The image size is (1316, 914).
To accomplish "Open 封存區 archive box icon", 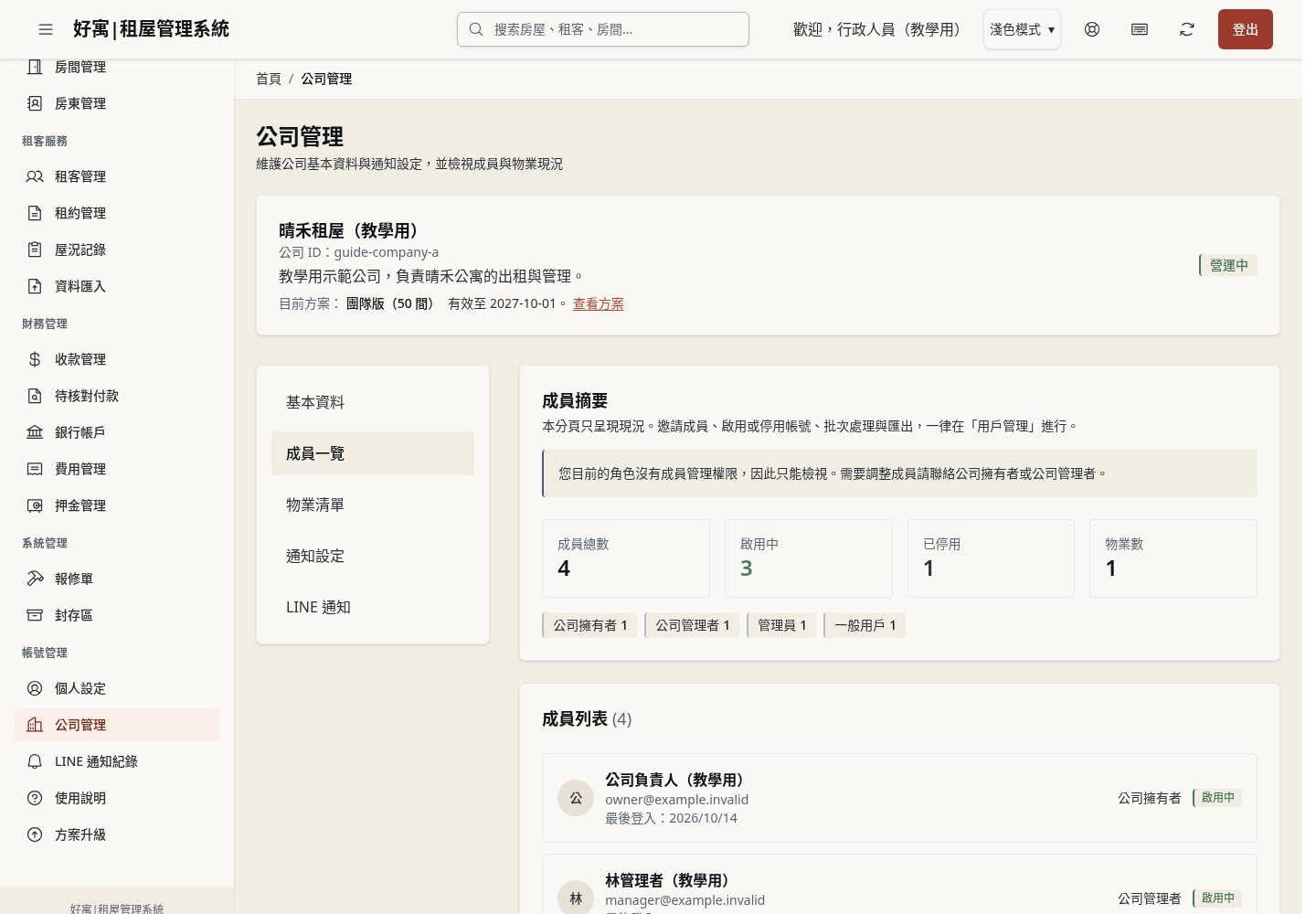I will pos(35,615).
